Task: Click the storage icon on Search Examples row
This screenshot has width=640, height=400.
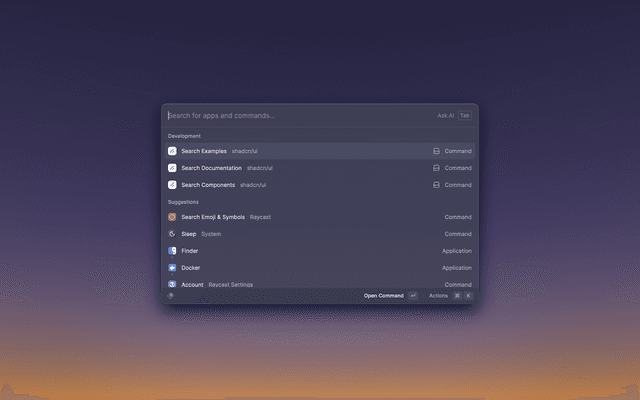Action: (436, 151)
